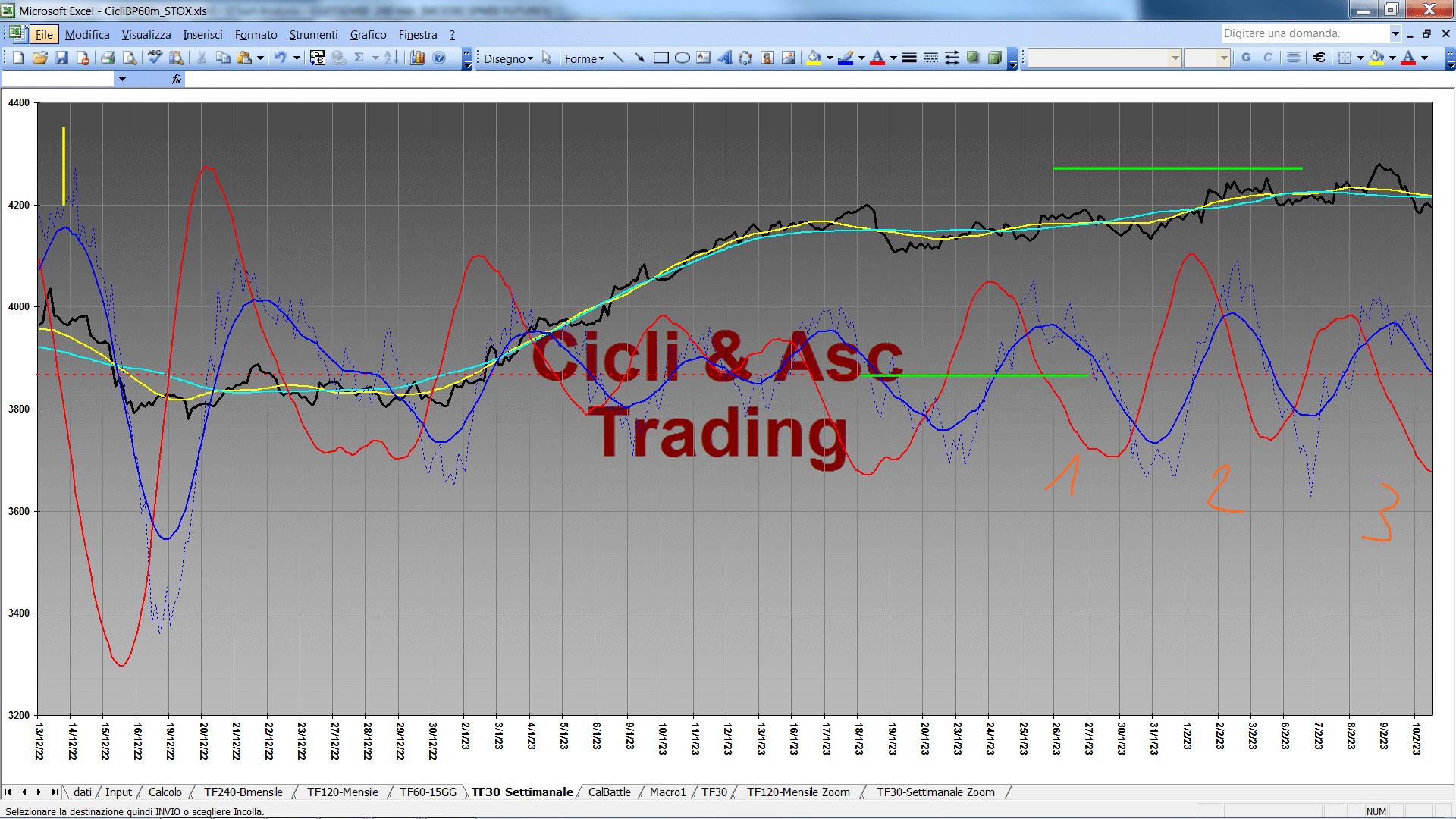The image size is (1456, 819).
Task: Select the oval drawing tool
Action: point(682,58)
